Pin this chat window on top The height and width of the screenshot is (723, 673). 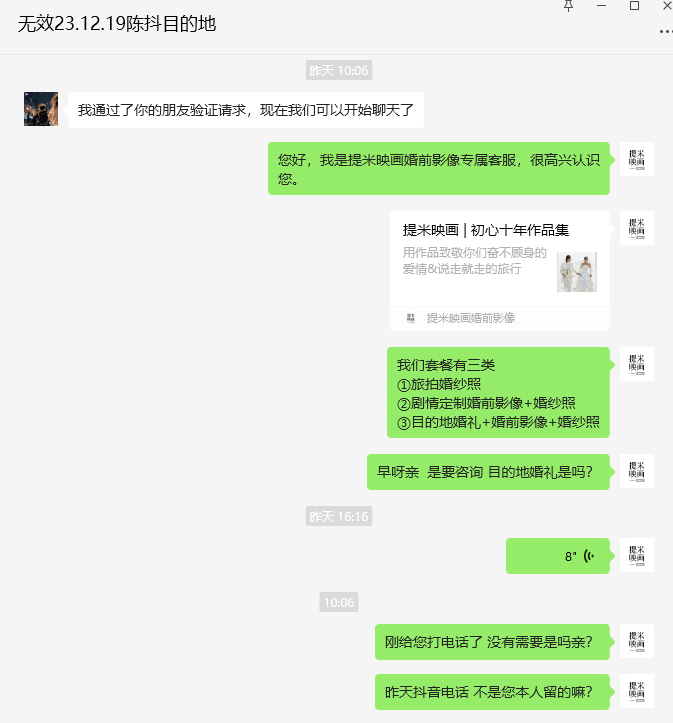click(x=568, y=6)
